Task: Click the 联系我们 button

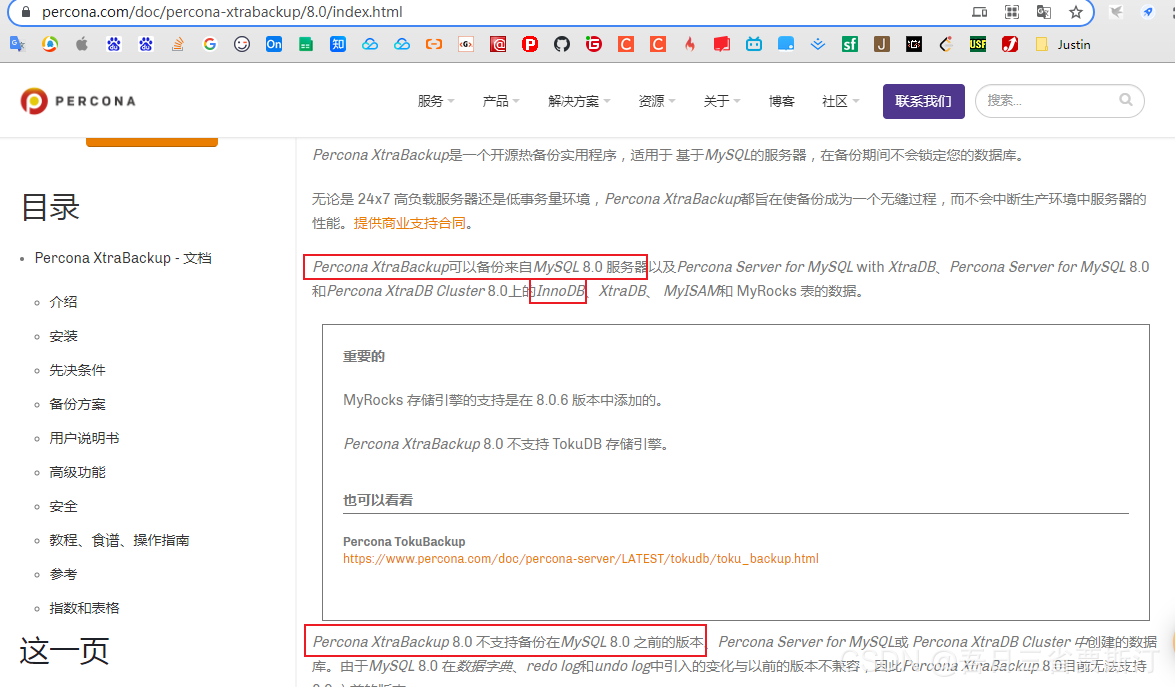Action: coord(923,101)
